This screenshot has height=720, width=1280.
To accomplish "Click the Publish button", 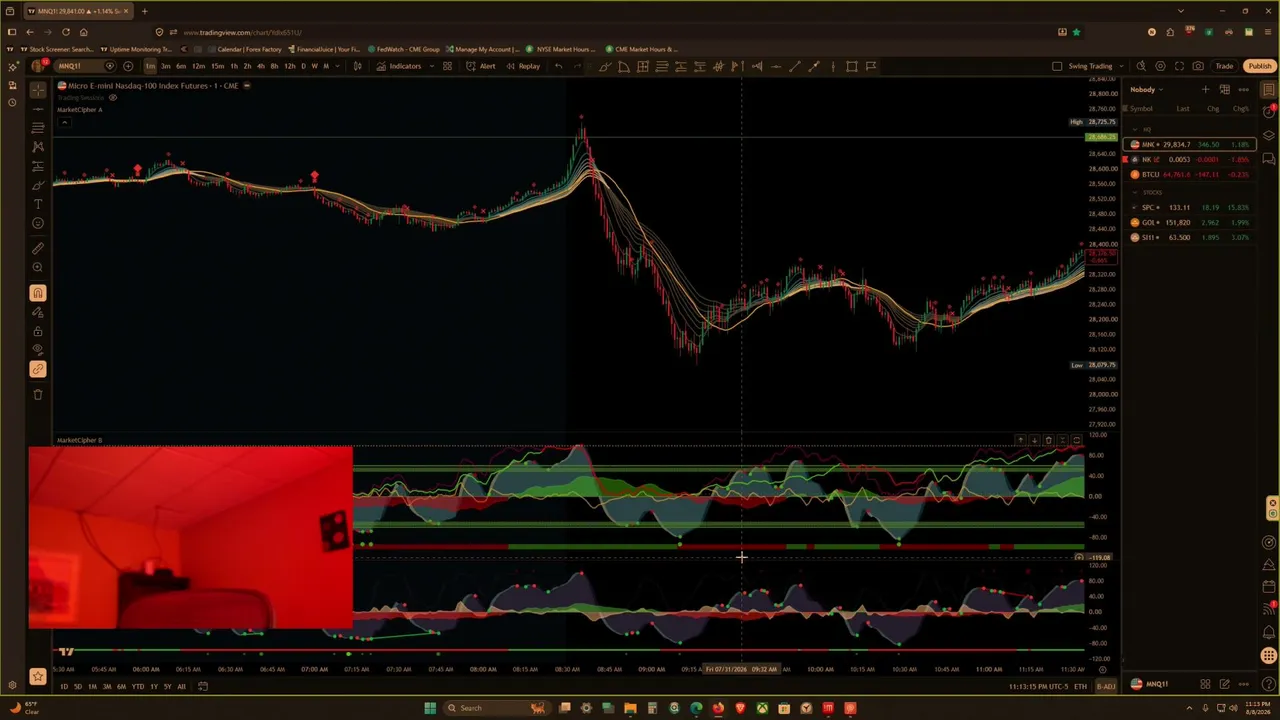I will pos(1259,66).
